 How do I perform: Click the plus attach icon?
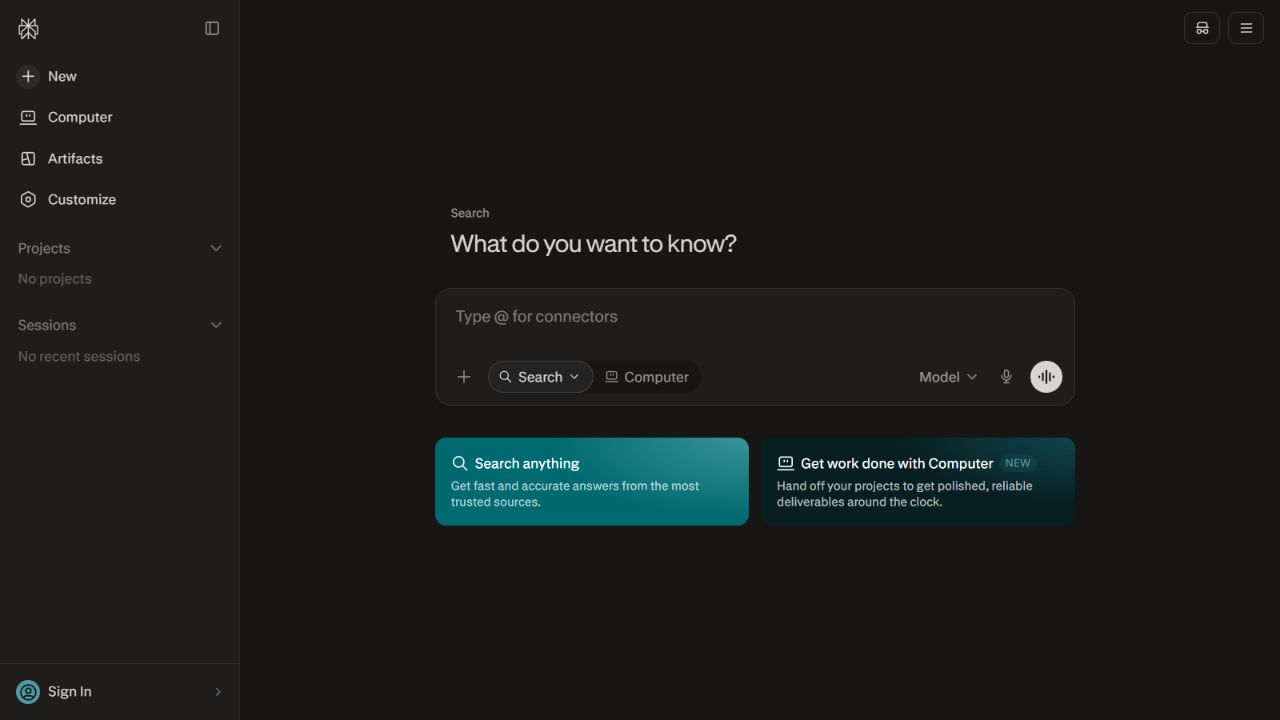tap(464, 377)
